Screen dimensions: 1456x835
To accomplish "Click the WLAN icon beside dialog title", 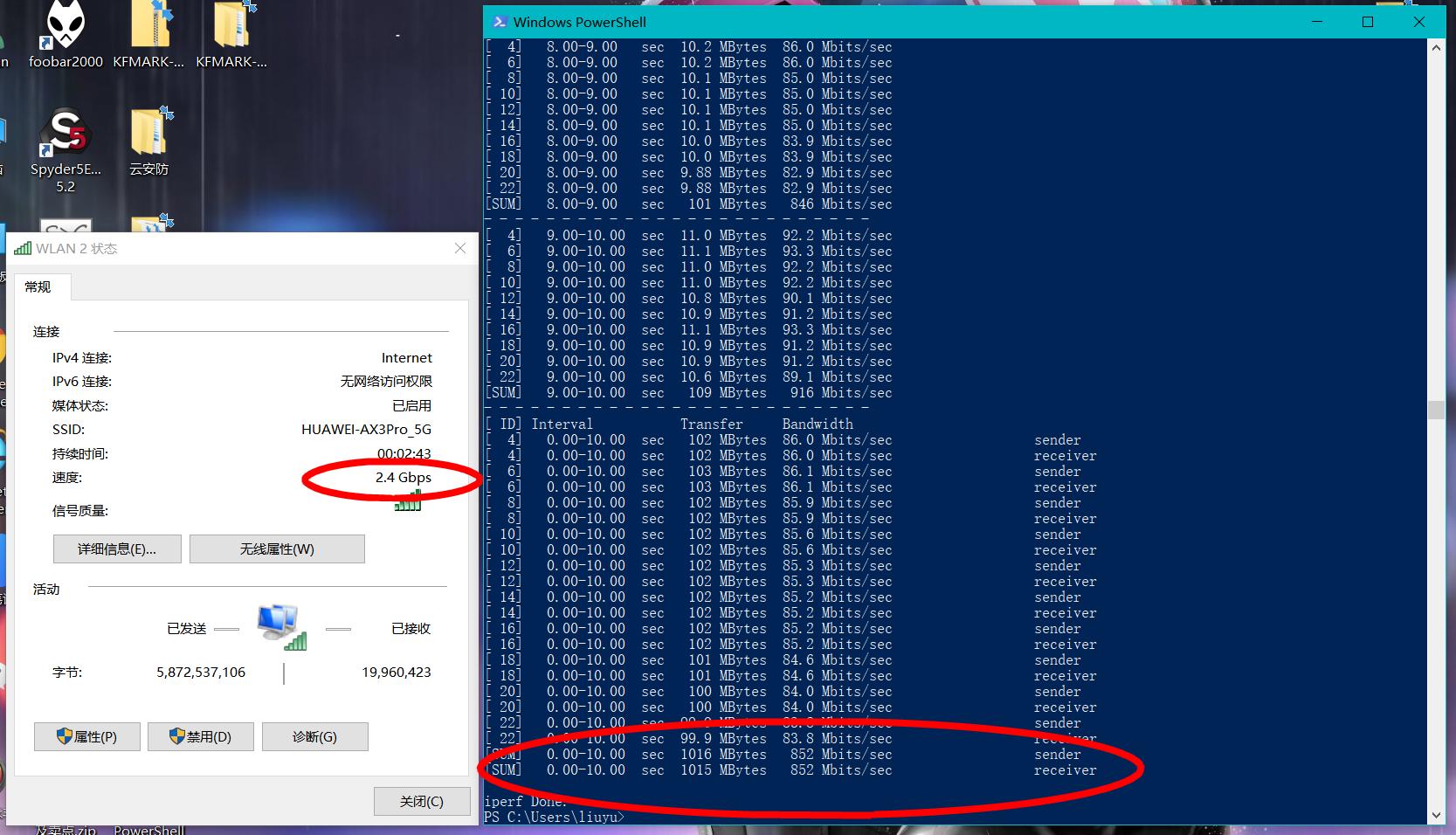I will [22, 248].
